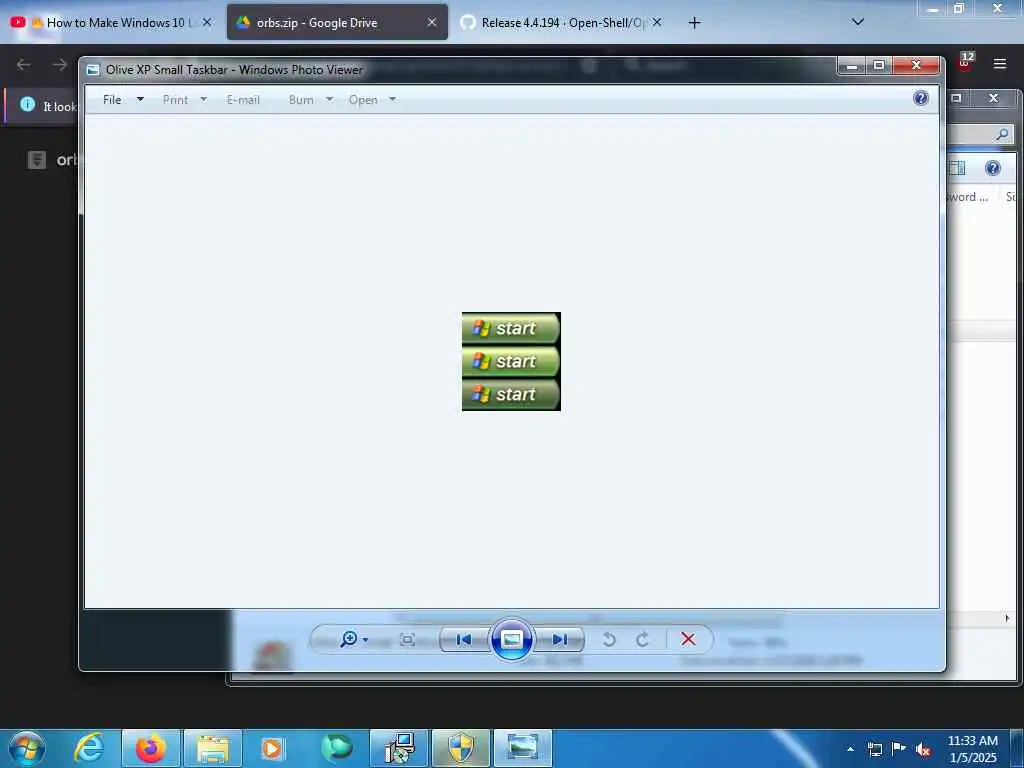Close the Open-Shell GitHub tab

coord(657,22)
